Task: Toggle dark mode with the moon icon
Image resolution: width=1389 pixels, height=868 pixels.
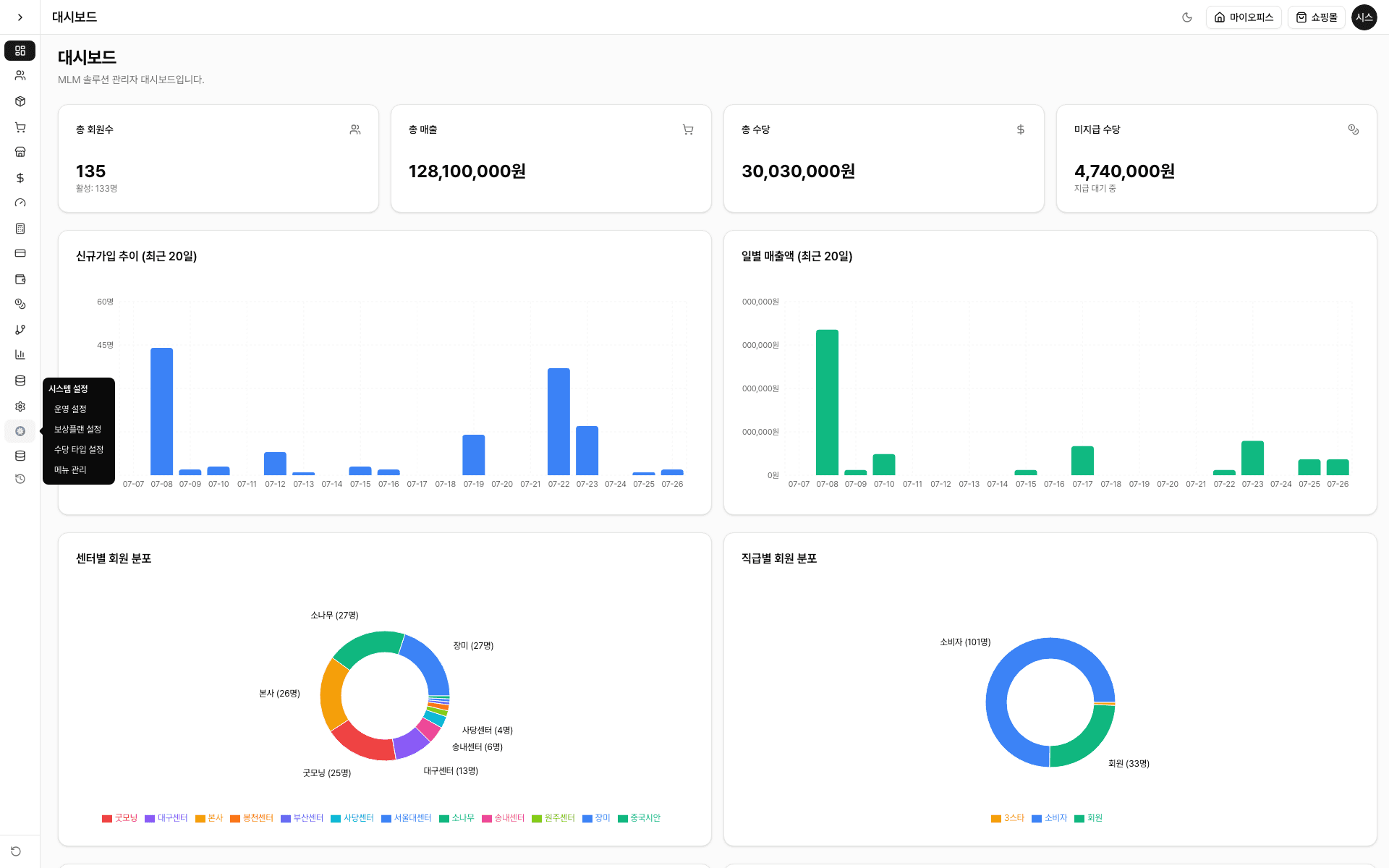Action: (x=1187, y=17)
